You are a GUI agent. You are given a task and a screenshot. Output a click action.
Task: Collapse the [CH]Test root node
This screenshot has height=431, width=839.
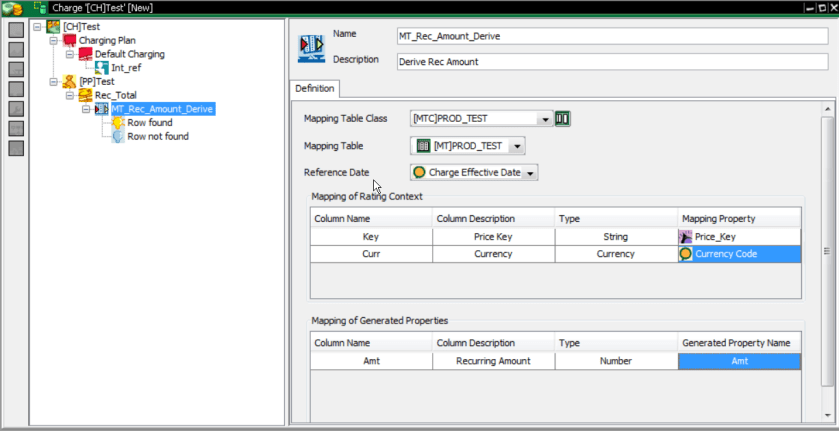[37, 26]
